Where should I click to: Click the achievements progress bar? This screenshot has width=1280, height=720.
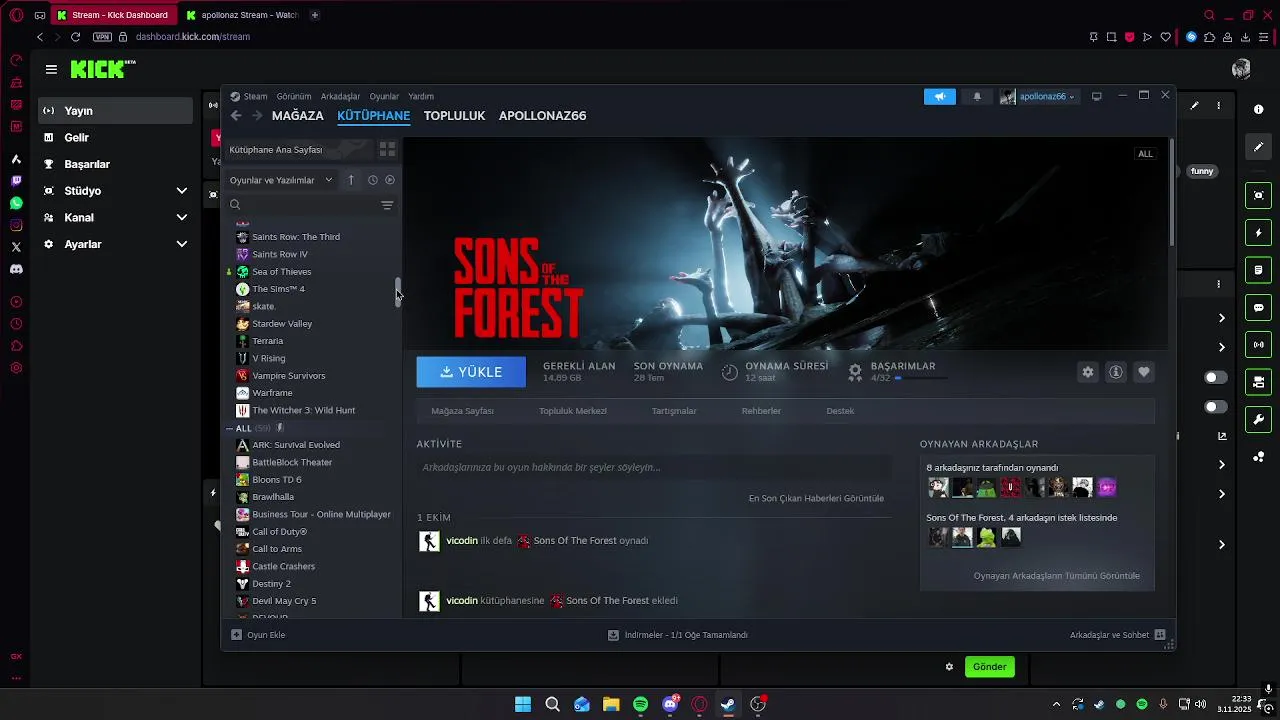[x=922, y=379]
